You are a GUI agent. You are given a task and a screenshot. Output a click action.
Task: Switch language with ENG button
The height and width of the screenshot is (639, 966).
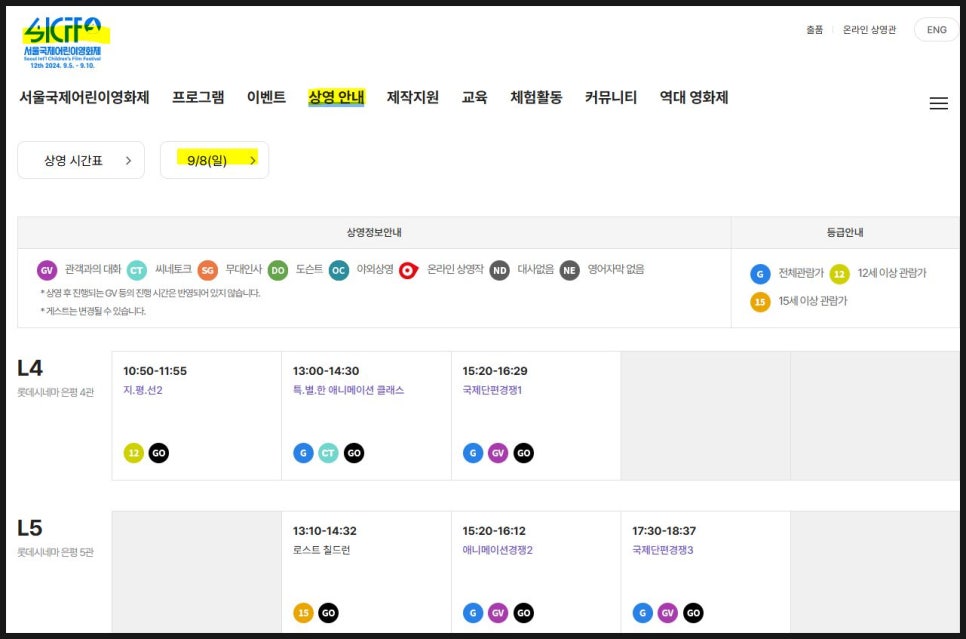pyautogui.click(x=936, y=30)
